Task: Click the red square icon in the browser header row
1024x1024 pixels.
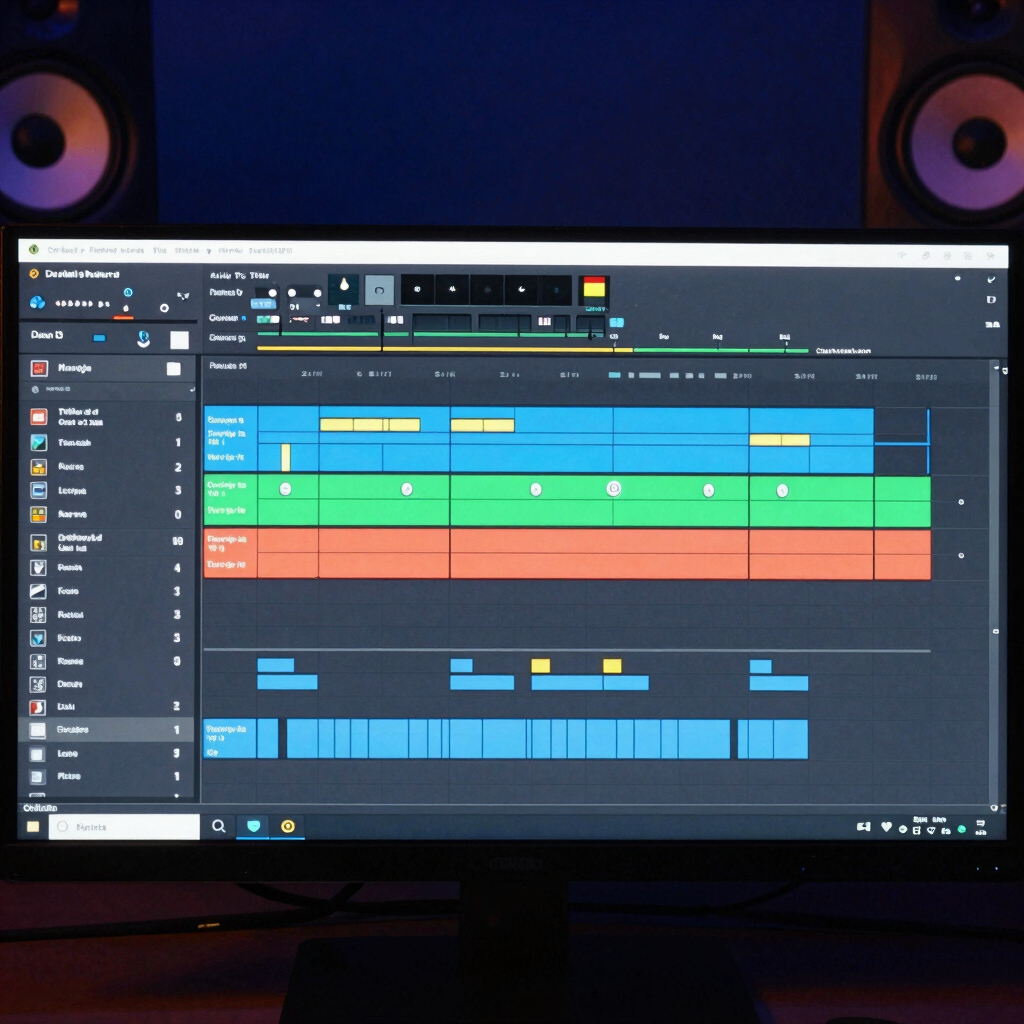Action: 39,368
